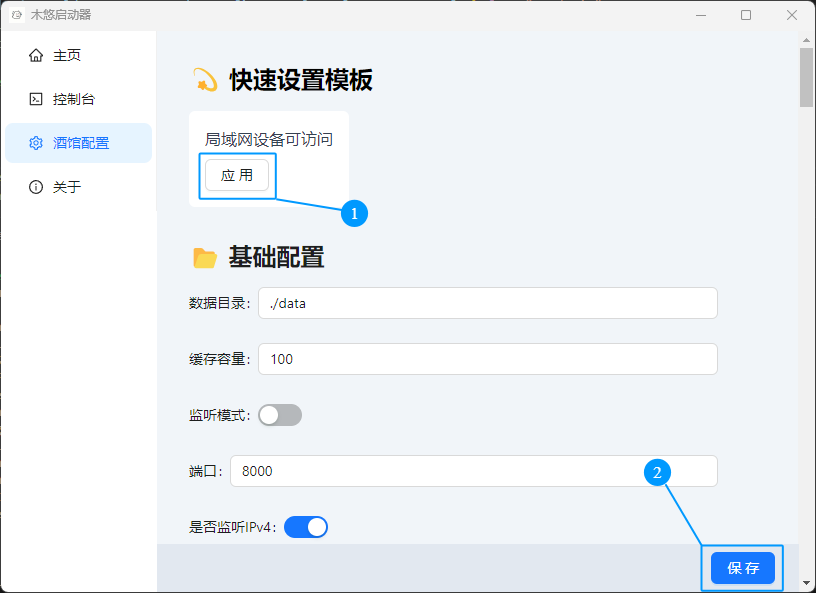Click the app logo in title bar
This screenshot has width=816, height=593.
16,15
